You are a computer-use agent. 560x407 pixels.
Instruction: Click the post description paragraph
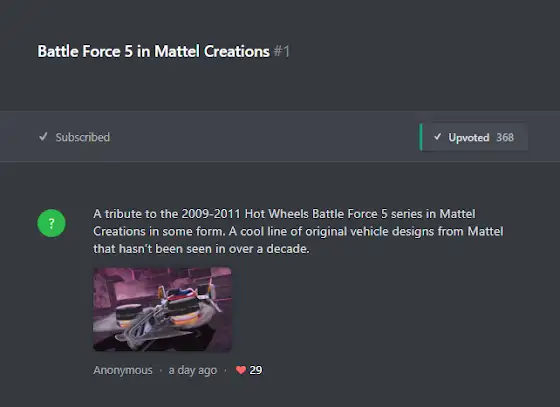[298, 231]
